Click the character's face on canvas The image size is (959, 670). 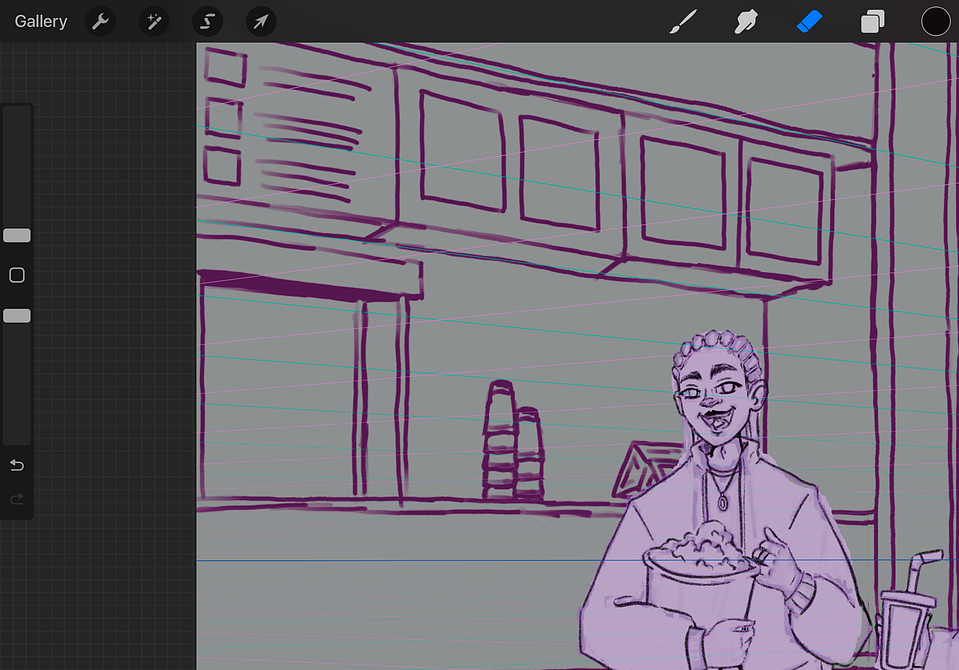pos(716,398)
